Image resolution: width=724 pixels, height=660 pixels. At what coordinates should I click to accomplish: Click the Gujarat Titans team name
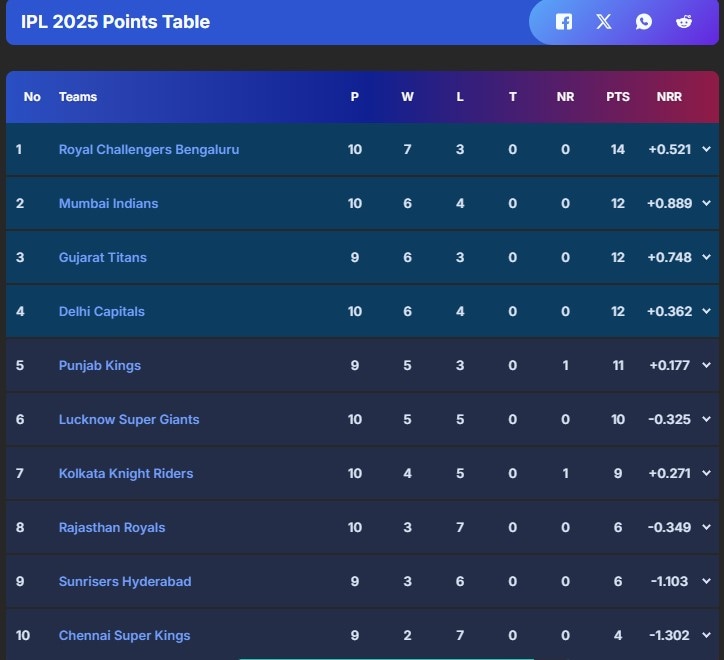102,257
